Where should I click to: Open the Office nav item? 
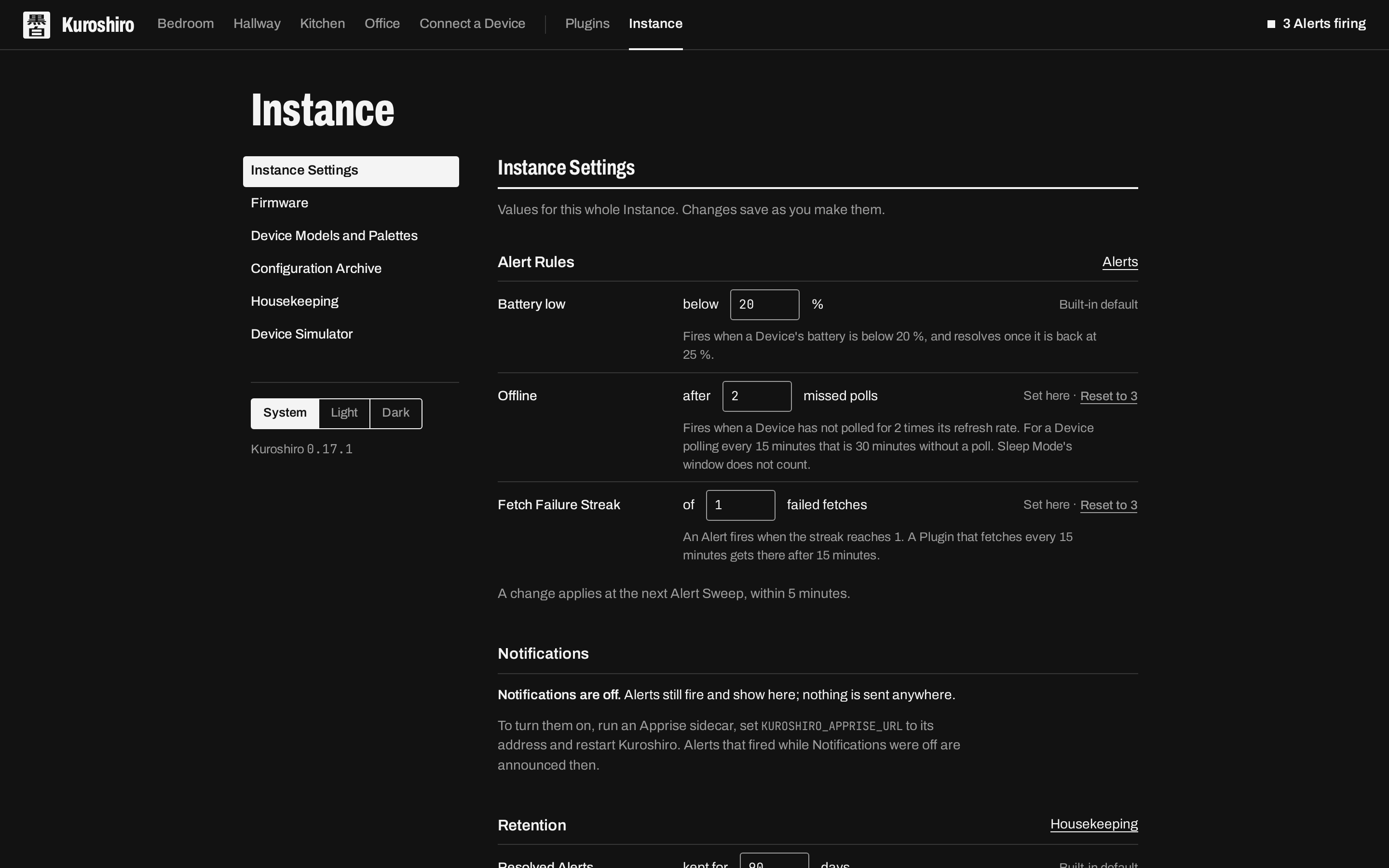pos(381,24)
